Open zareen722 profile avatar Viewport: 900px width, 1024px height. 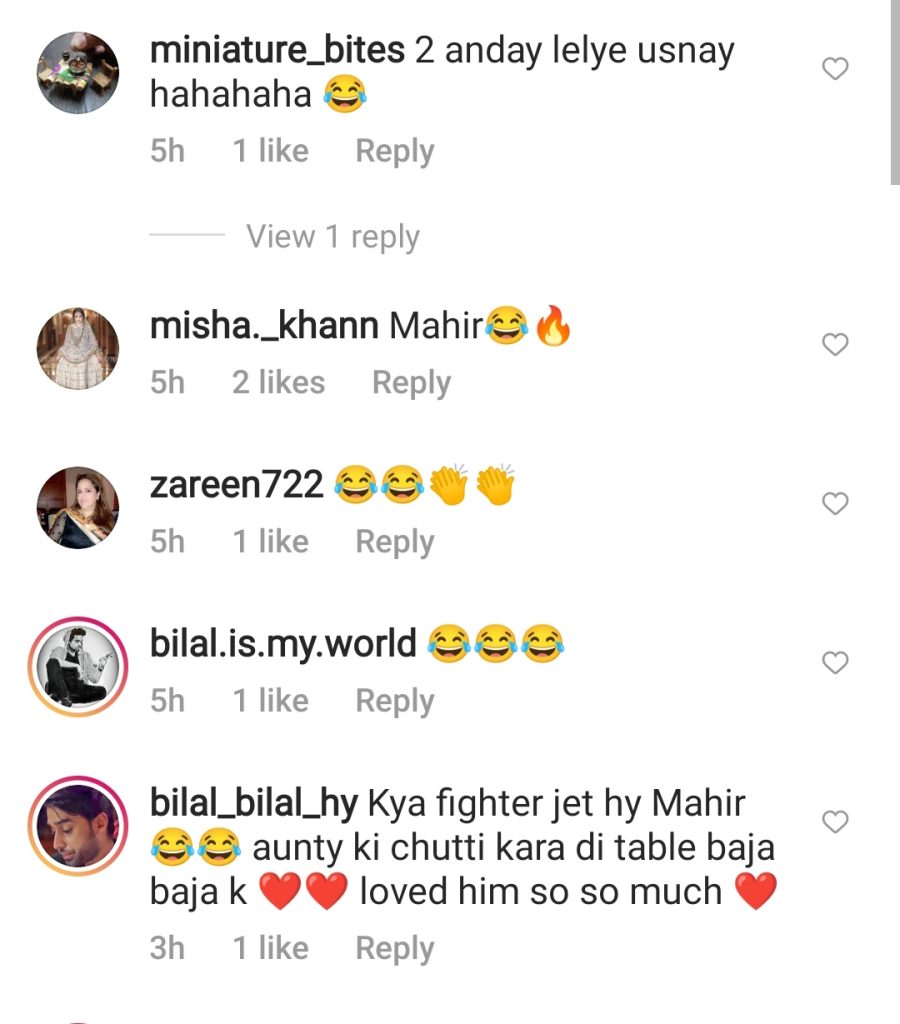[x=78, y=507]
